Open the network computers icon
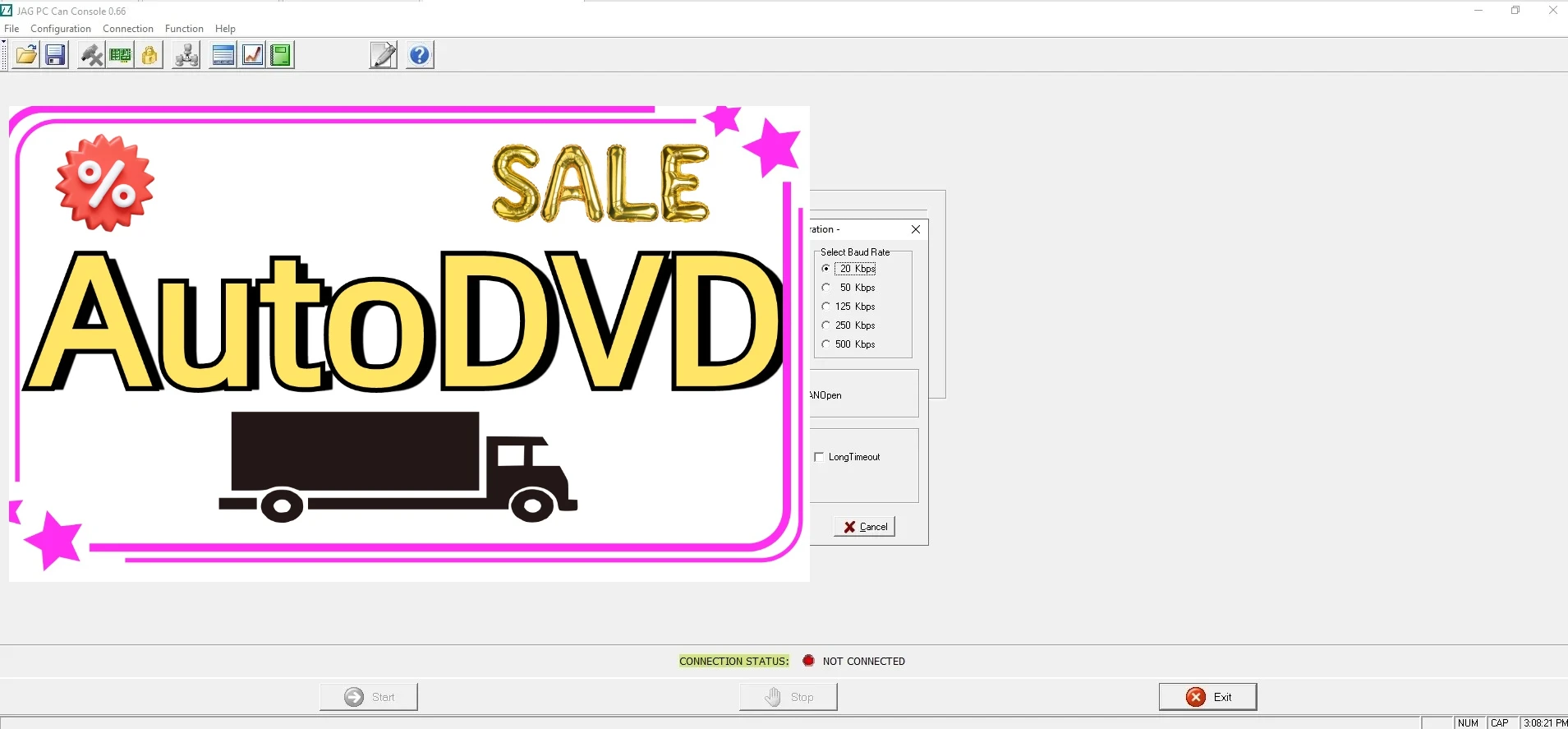Image resolution: width=1568 pixels, height=729 pixels. (x=186, y=55)
